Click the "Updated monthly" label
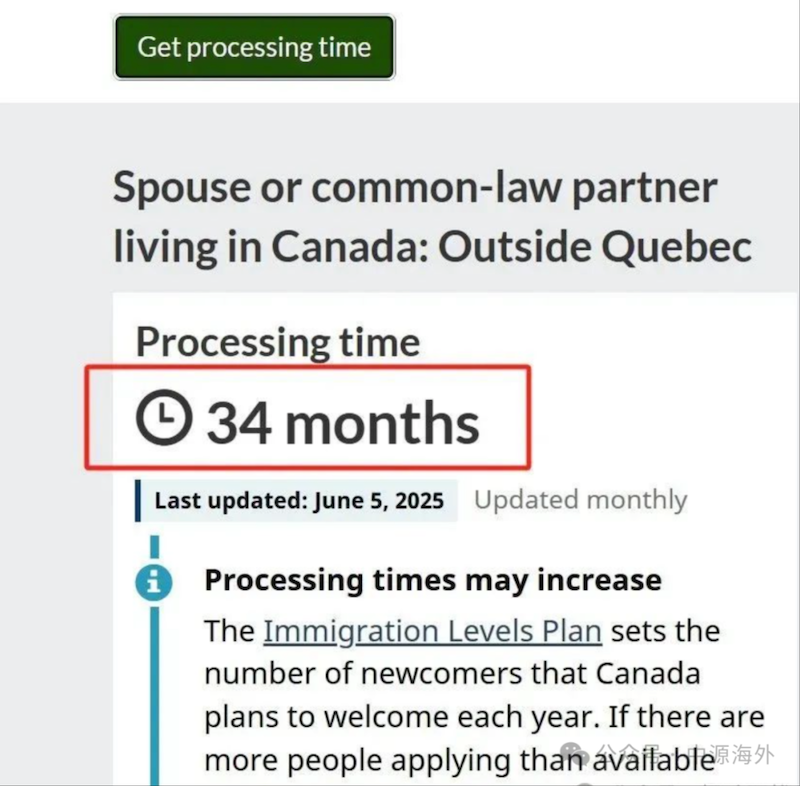 pyautogui.click(x=580, y=500)
